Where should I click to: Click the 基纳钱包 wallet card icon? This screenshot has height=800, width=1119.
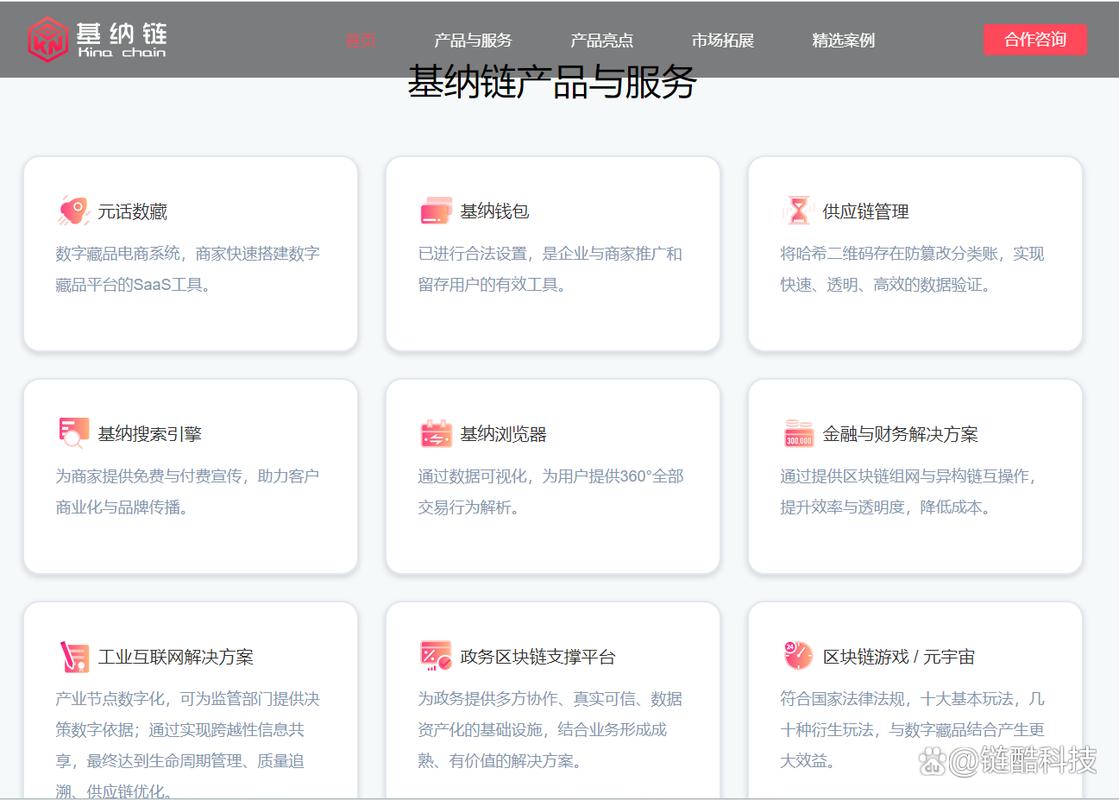click(436, 211)
